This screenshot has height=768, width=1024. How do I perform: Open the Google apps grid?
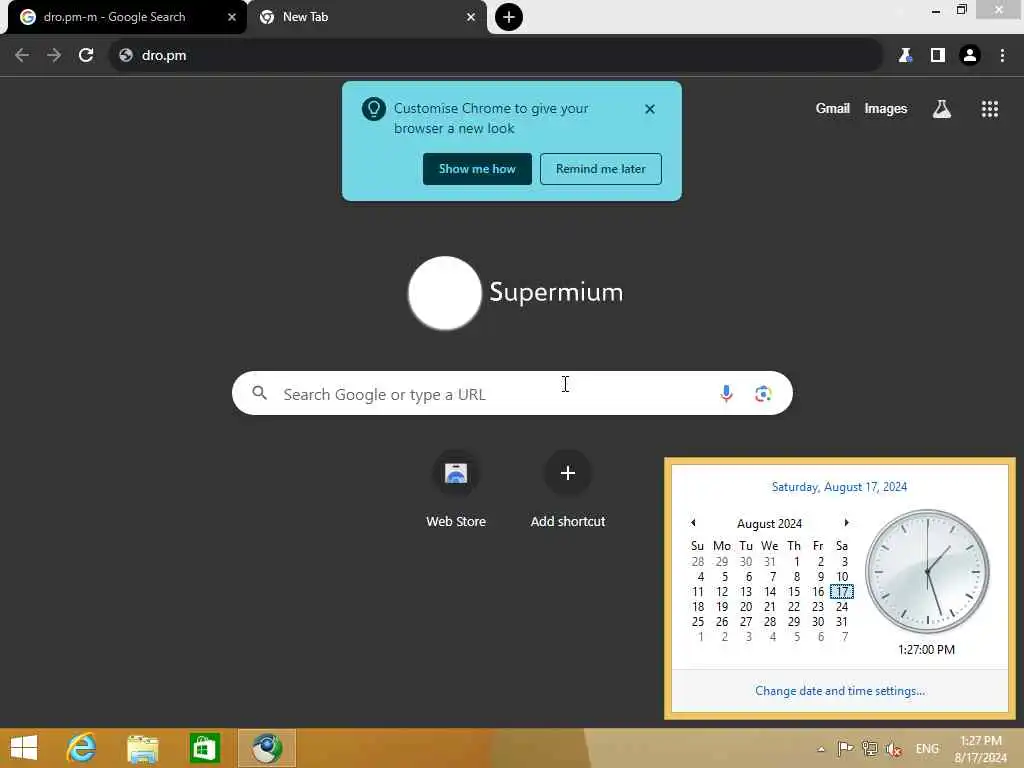click(990, 109)
